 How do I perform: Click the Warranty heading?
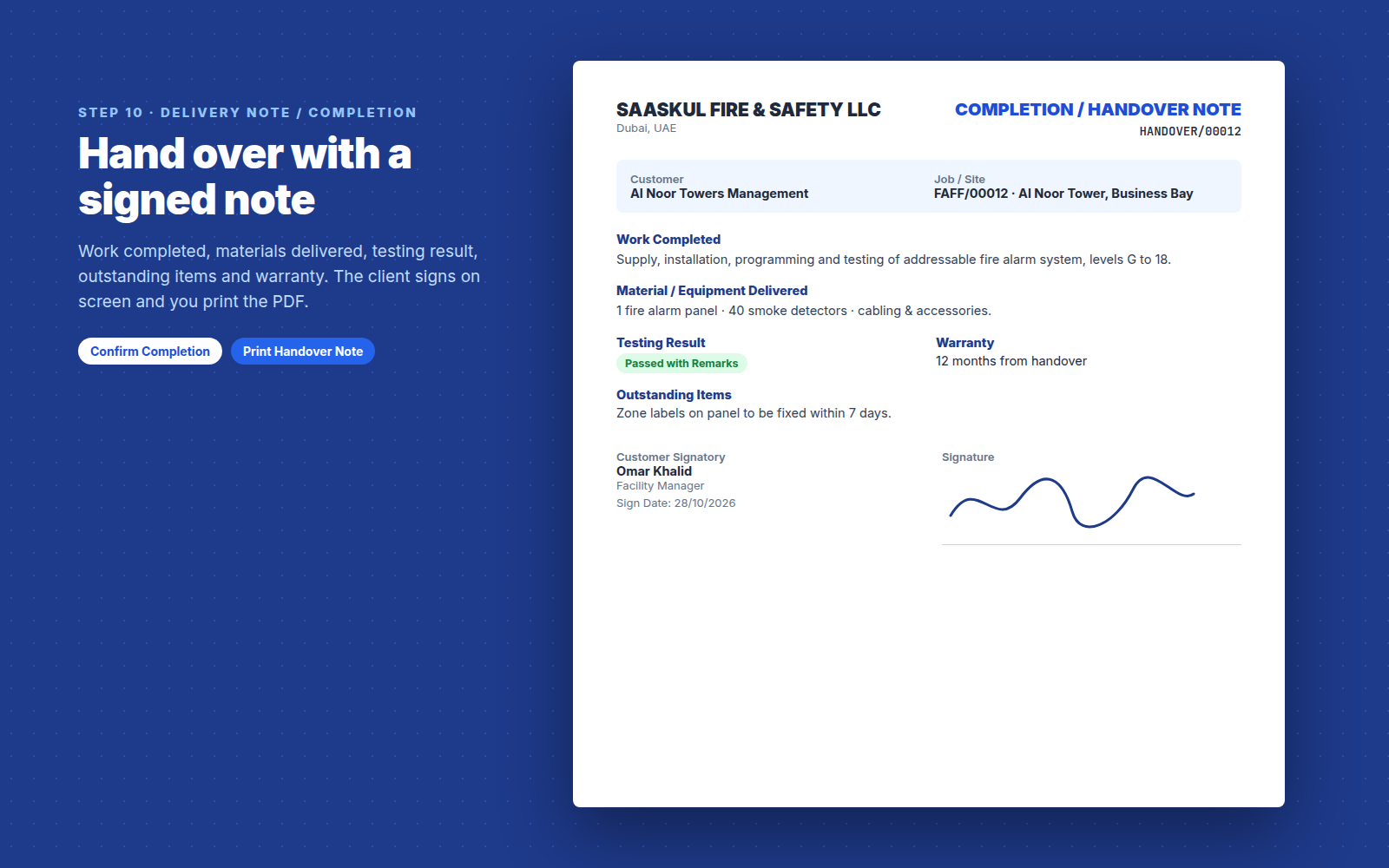(x=964, y=343)
